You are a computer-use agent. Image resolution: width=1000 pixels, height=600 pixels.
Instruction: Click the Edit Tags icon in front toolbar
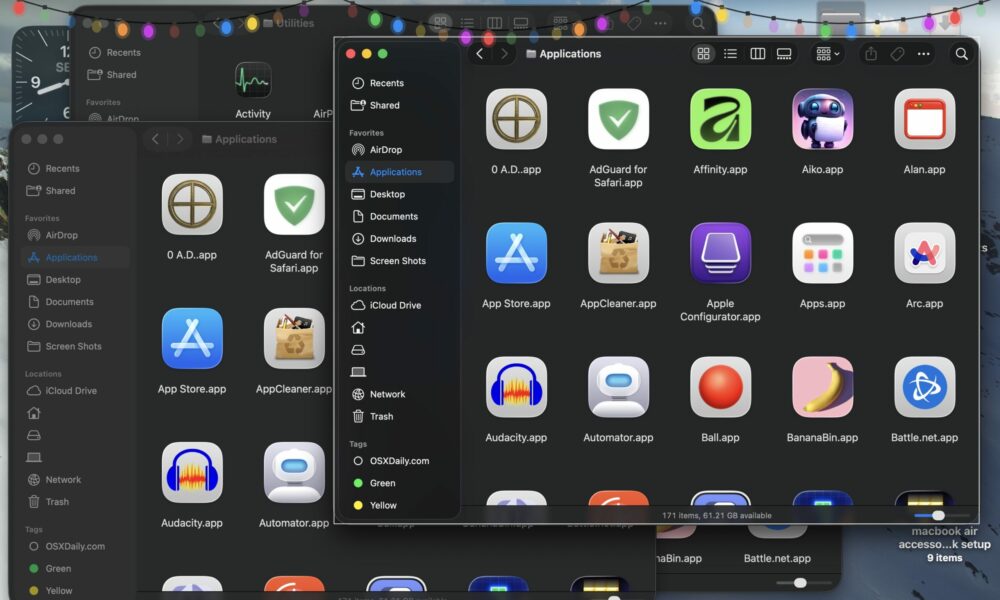tap(897, 54)
